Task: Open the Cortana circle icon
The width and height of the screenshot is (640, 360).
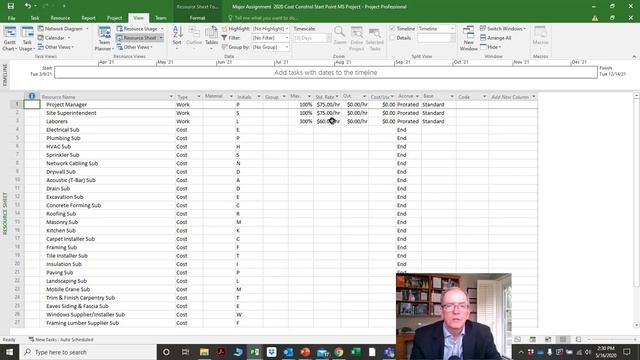Action: tap(166, 352)
